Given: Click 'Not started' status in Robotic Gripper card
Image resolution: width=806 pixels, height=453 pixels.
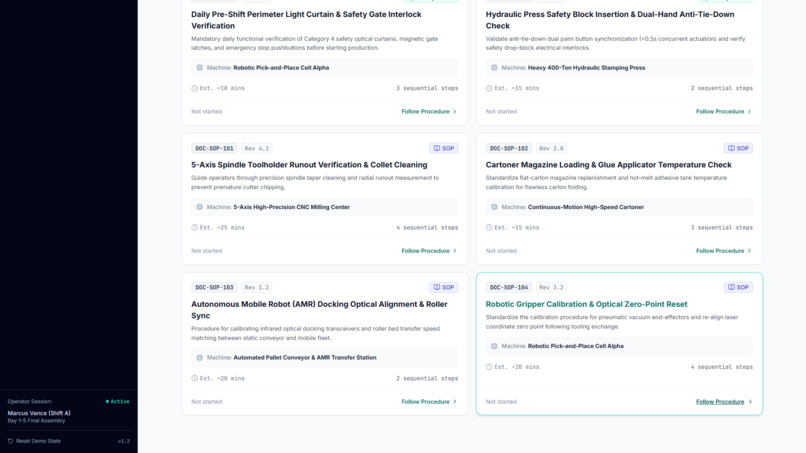Looking at the screenshot, I should click(501, 402).
